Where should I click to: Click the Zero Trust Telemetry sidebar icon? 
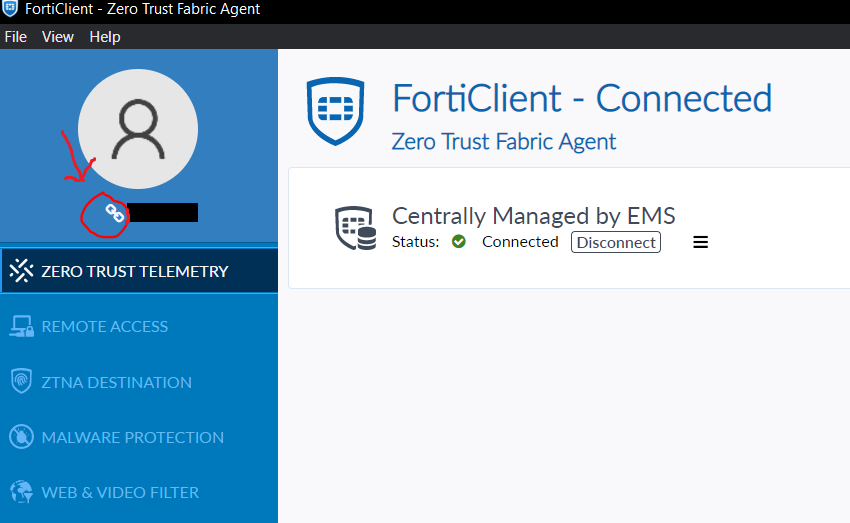[22, 271]
